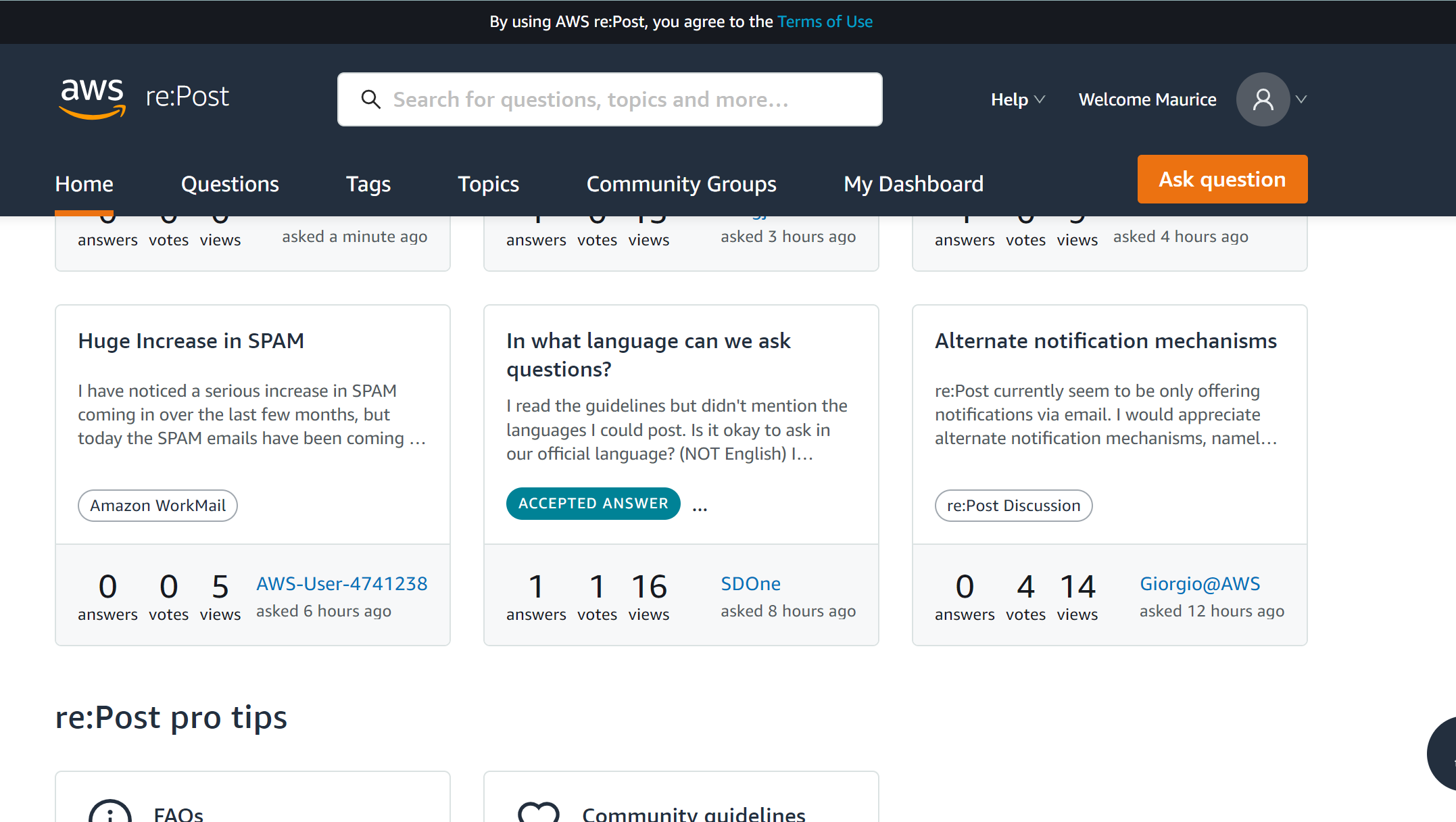The height and width of the screenshot is (822, 1456).
Task: Click the 4 votes count on Giorgio's question
Action: [1025, 586]
